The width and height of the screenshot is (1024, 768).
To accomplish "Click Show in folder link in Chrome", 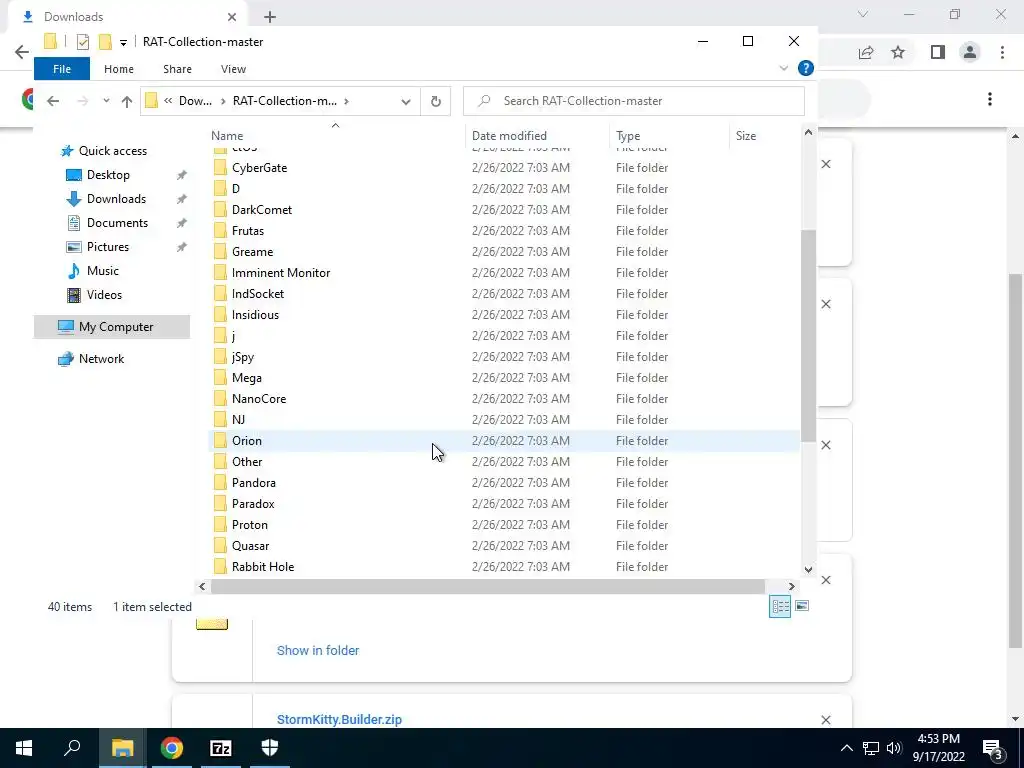I will point(318,650).
